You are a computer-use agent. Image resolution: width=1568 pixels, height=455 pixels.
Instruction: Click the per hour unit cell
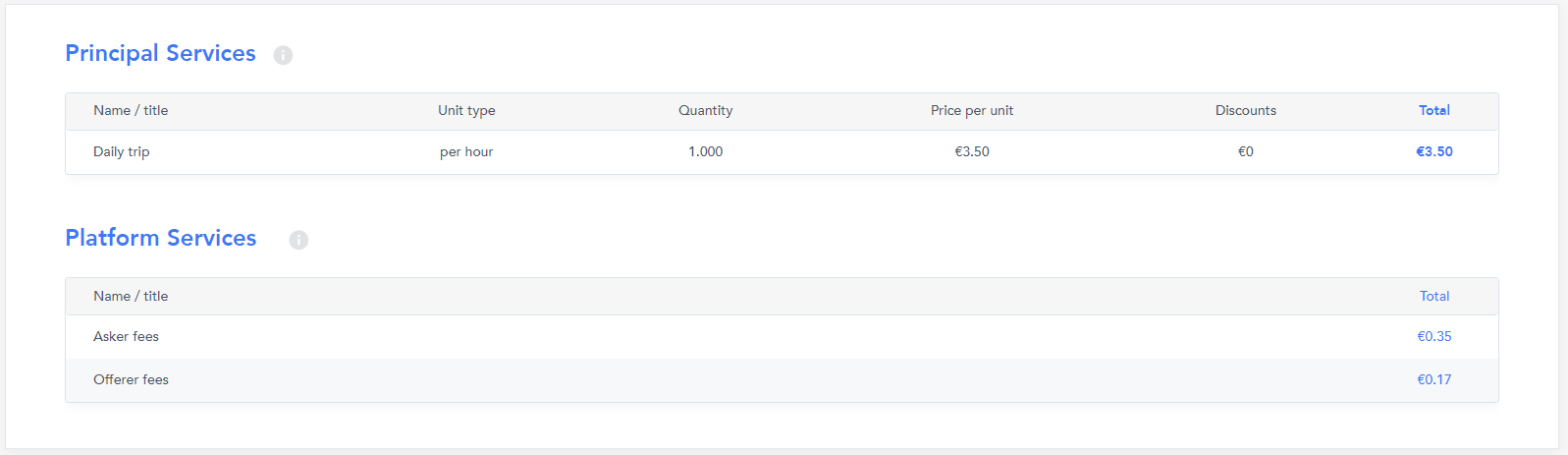click(466, 151)
